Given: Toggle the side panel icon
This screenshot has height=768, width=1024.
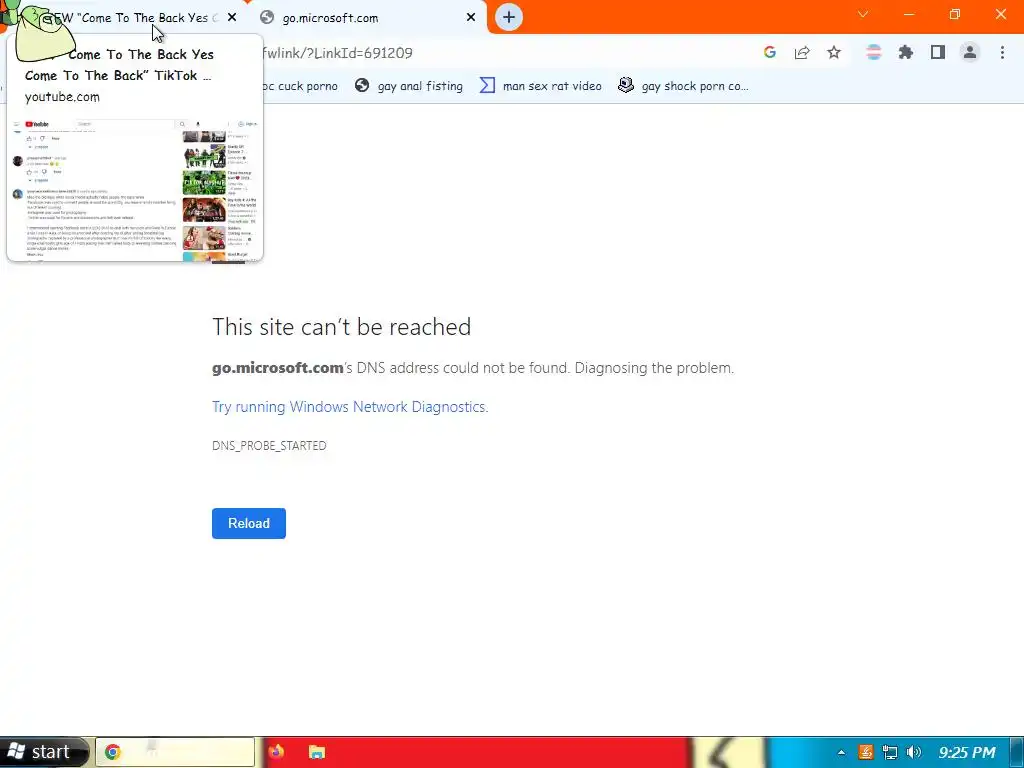Looking at the screenshot, I should pos(938,52).
